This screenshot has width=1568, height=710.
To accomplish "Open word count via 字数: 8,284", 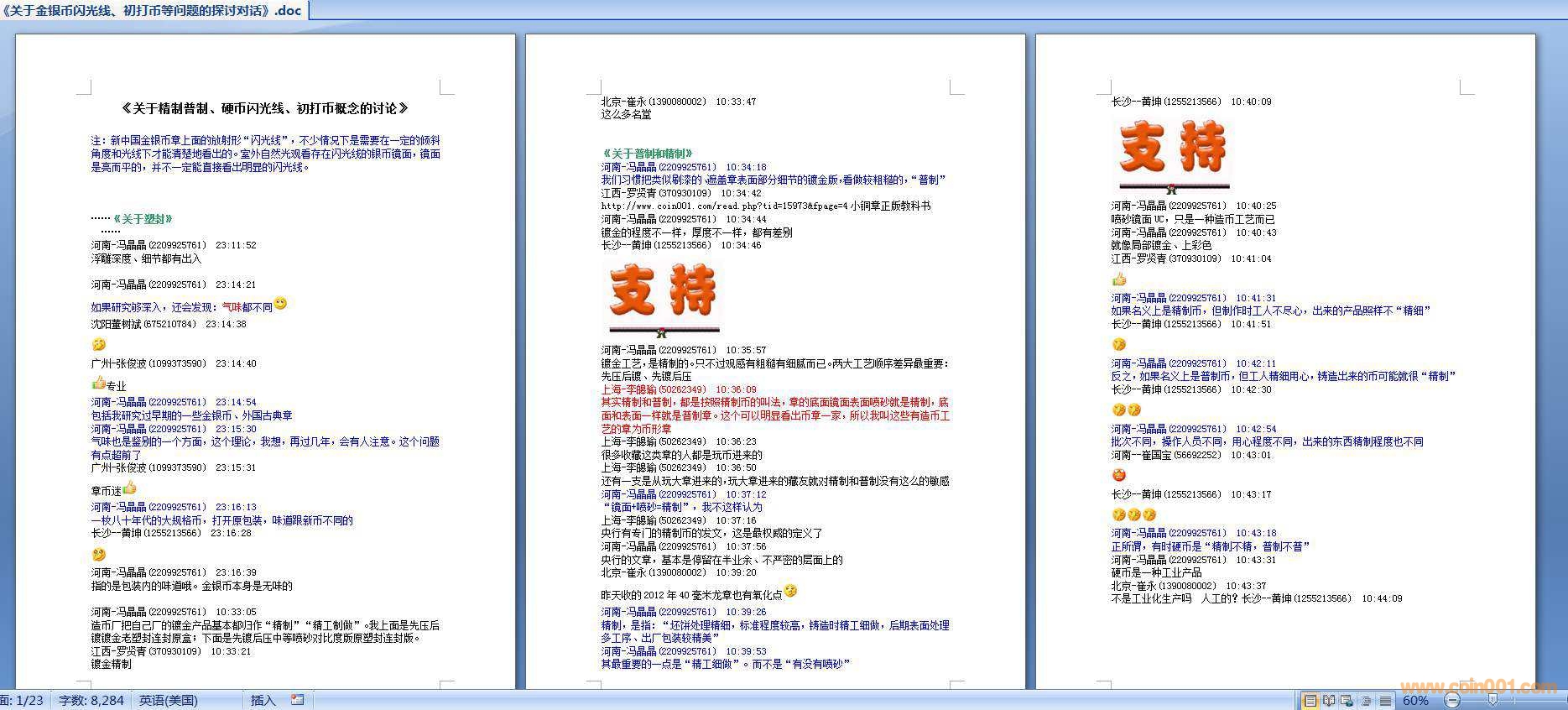I will click(x=91, y=701).
